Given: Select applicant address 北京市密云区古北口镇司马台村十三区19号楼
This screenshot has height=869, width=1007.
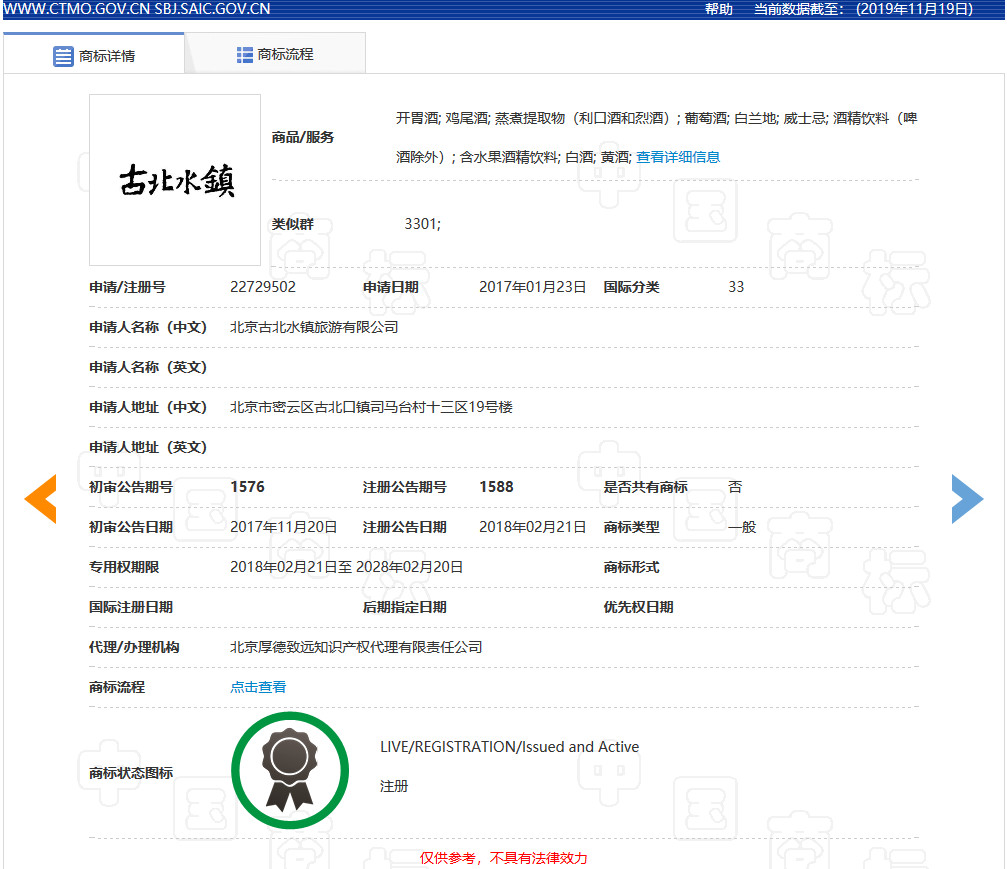Looking at the screenshot, I should point(371,407).
